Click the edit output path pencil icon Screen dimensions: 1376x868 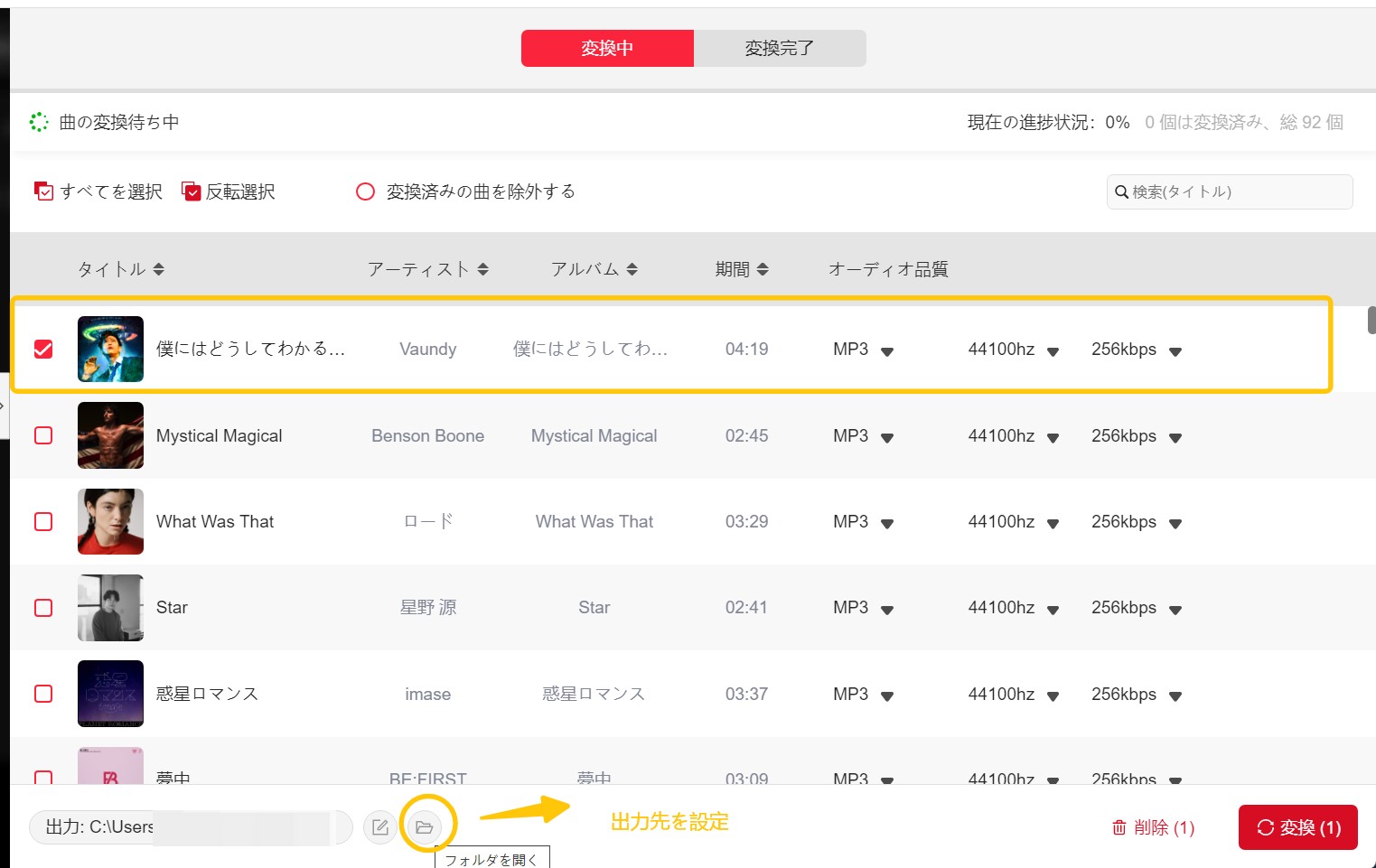380,826
